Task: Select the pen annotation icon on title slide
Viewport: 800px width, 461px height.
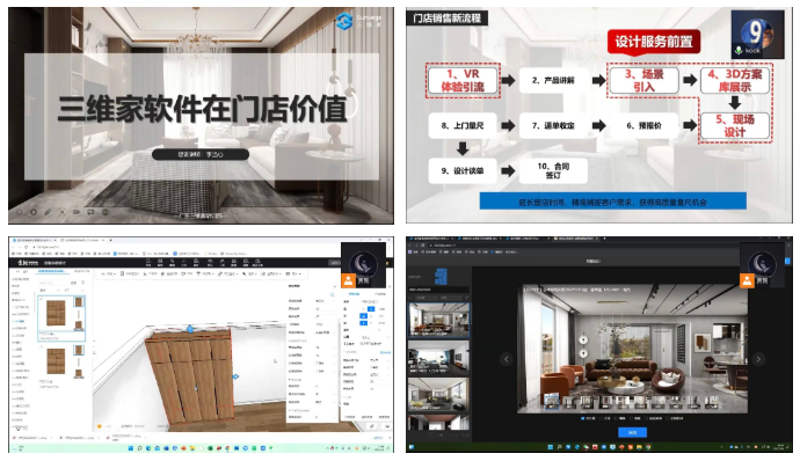Action: pos(47,212)
